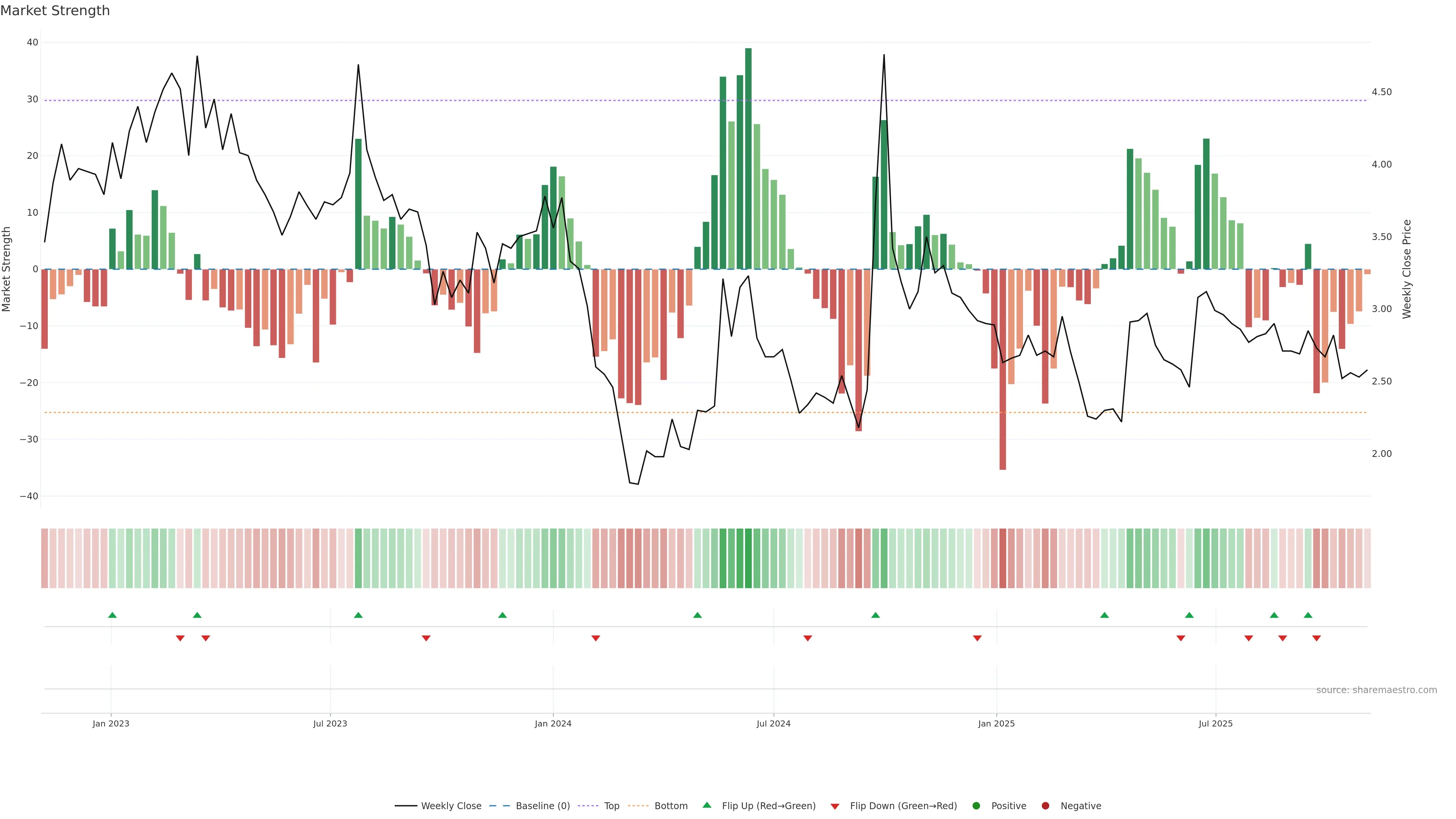Toggle the Positive legend item
Screen dimensions: 1456x819
pos(1008,806)
